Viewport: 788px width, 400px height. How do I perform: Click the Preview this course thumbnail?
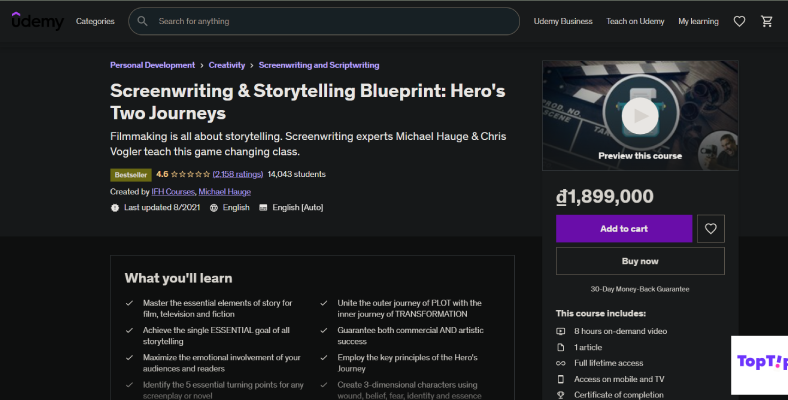[x=640, y=115]
